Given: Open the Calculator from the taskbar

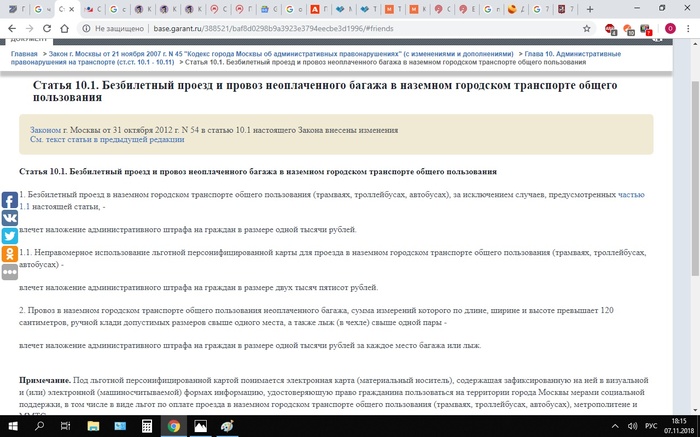Looking at the screenshot, I should click(x=146, y=426).
